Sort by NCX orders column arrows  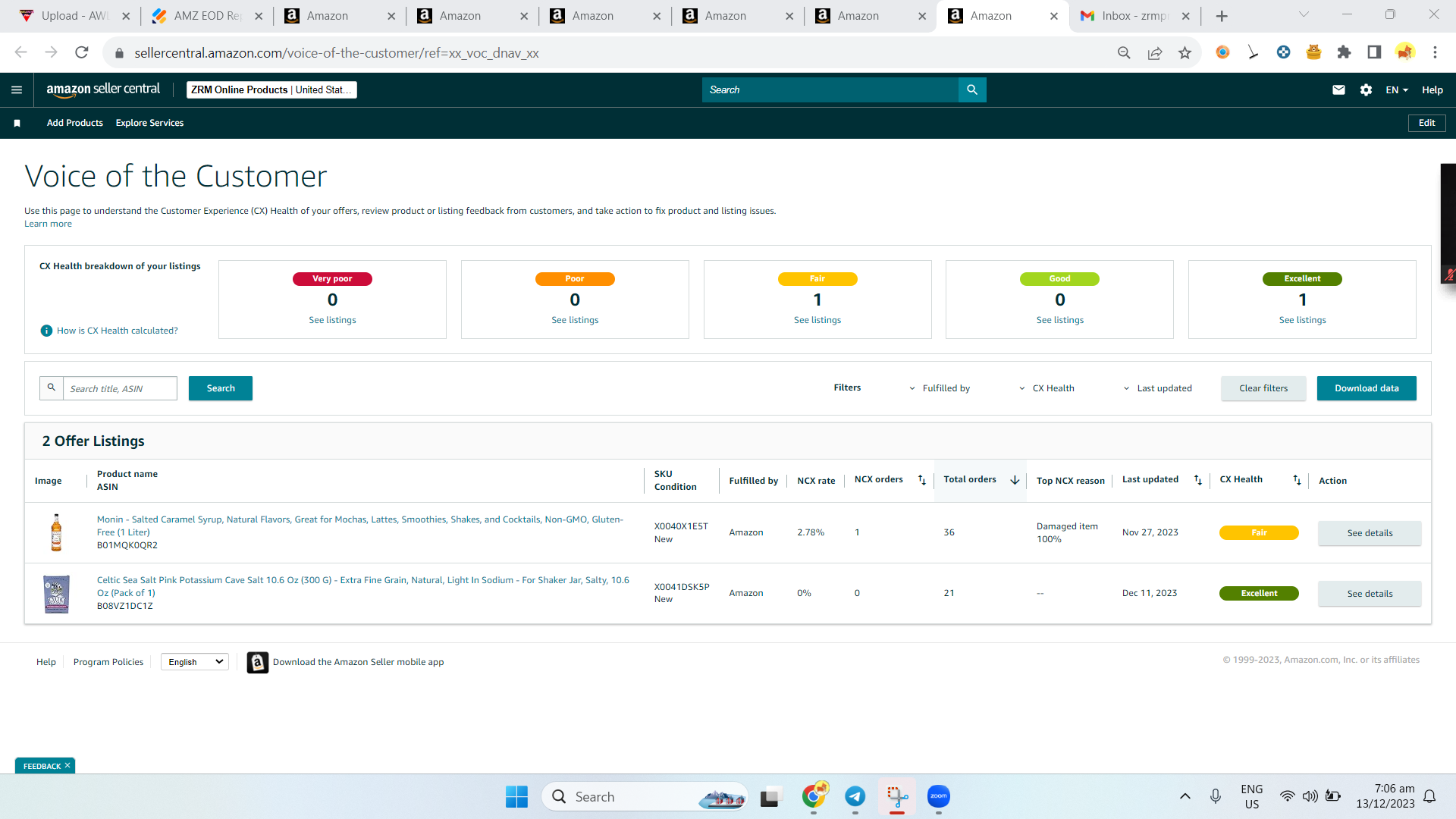coord(922,480)
